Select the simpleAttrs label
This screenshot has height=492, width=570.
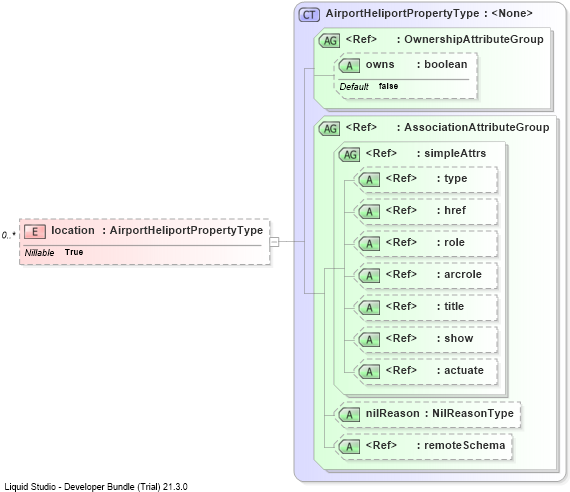coord(455,153)
